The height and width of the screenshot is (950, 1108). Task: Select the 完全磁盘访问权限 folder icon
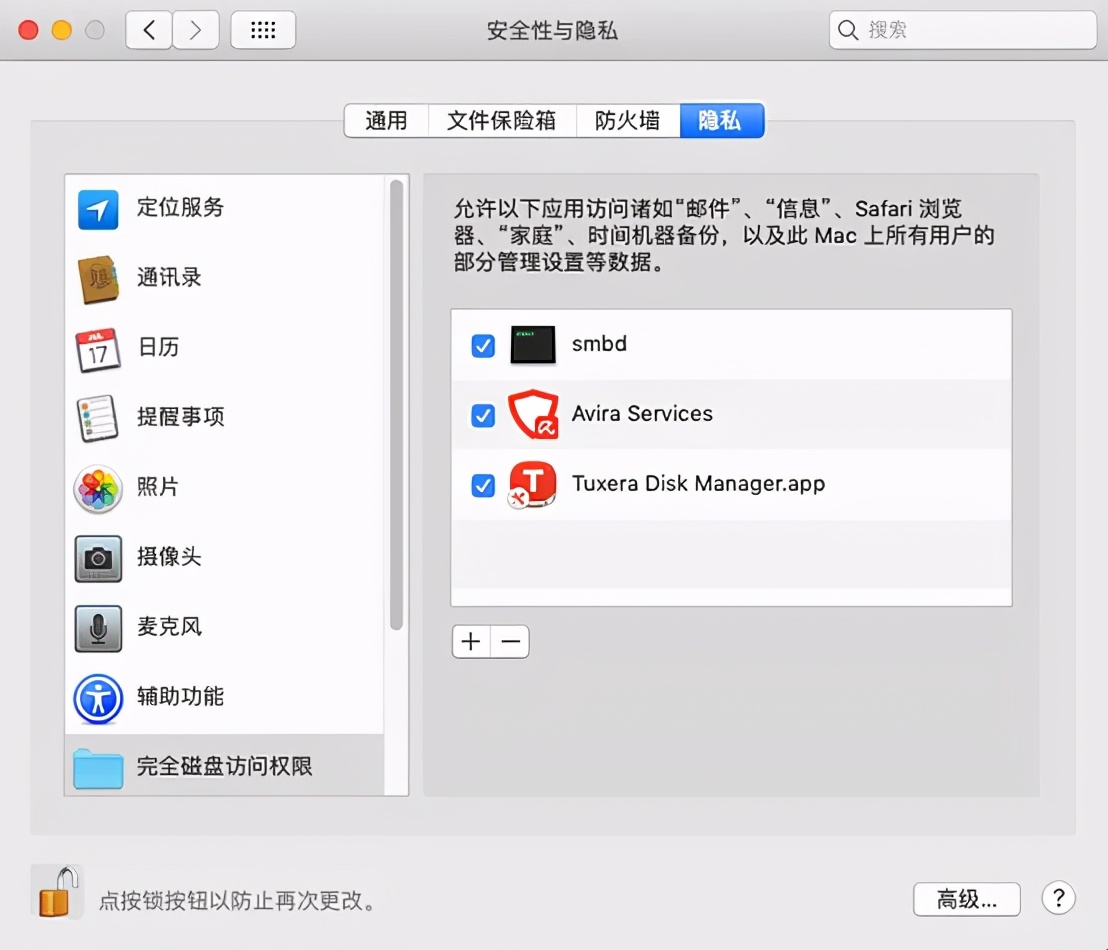pyautogui.click(x=98, y=768)
